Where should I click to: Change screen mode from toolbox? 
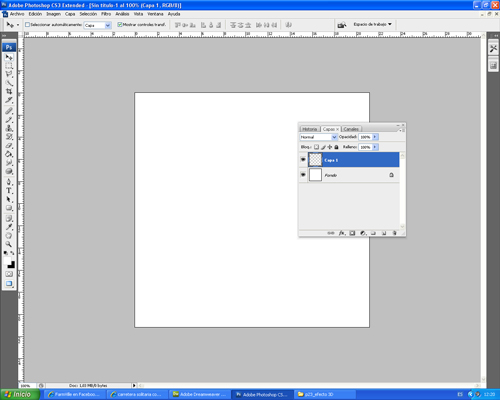(9, 284)
